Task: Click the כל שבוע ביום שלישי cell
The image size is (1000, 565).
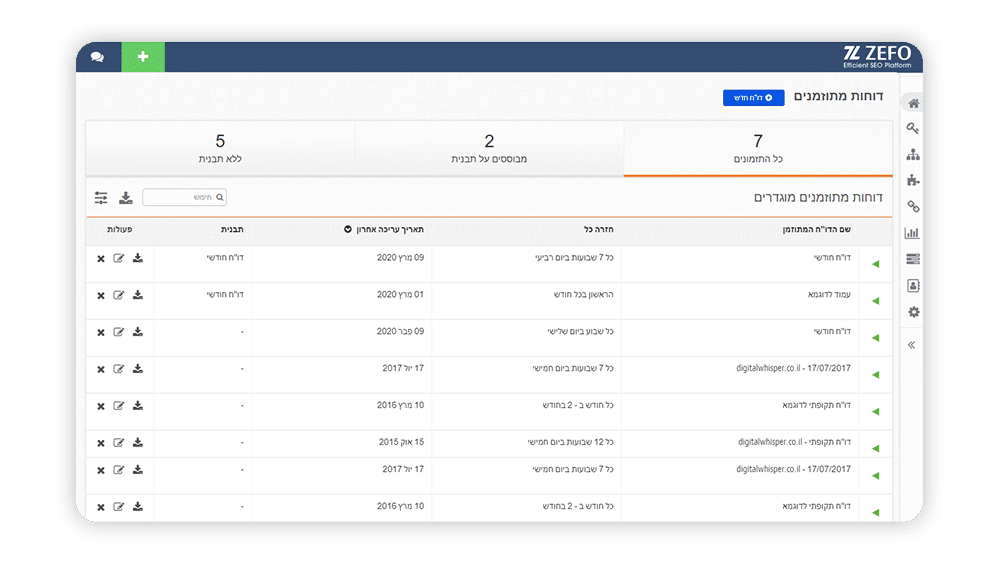Action: coord(580,332)
